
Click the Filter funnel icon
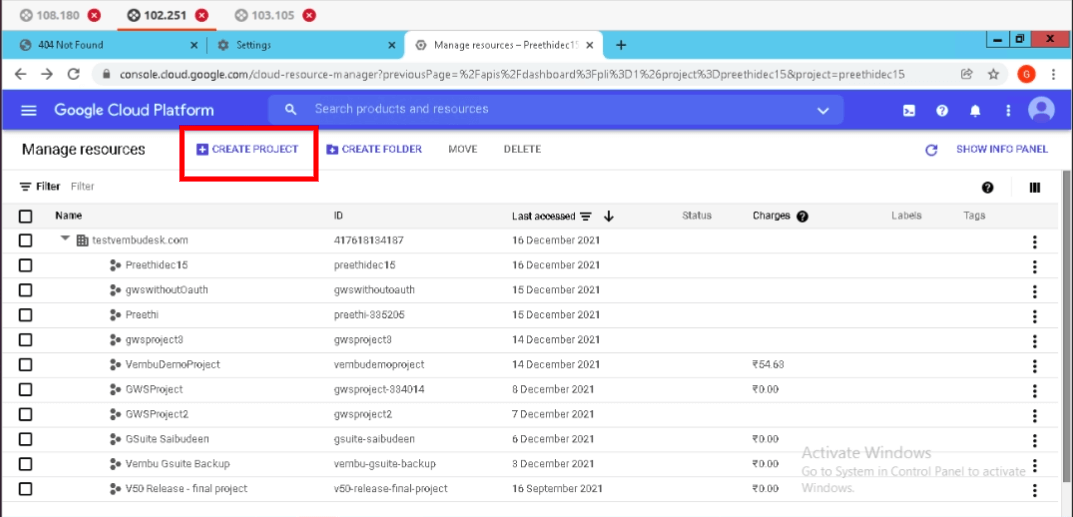pos(25,186)
